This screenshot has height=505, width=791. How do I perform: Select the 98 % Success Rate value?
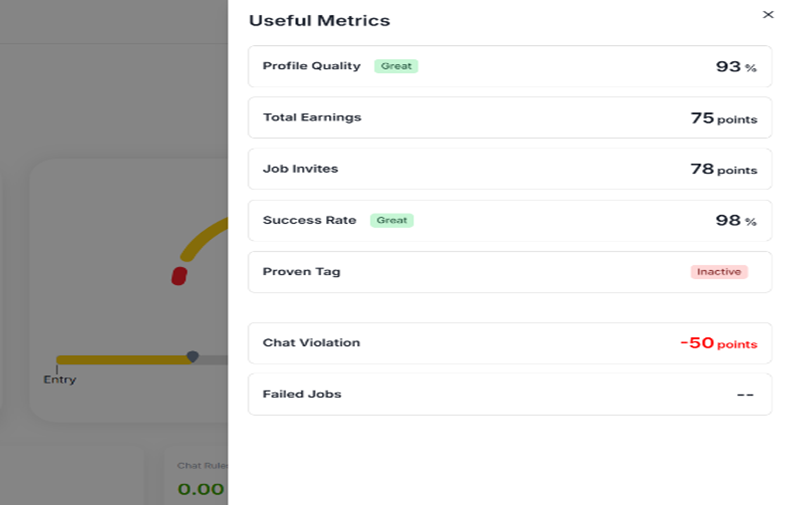(735, 220)
